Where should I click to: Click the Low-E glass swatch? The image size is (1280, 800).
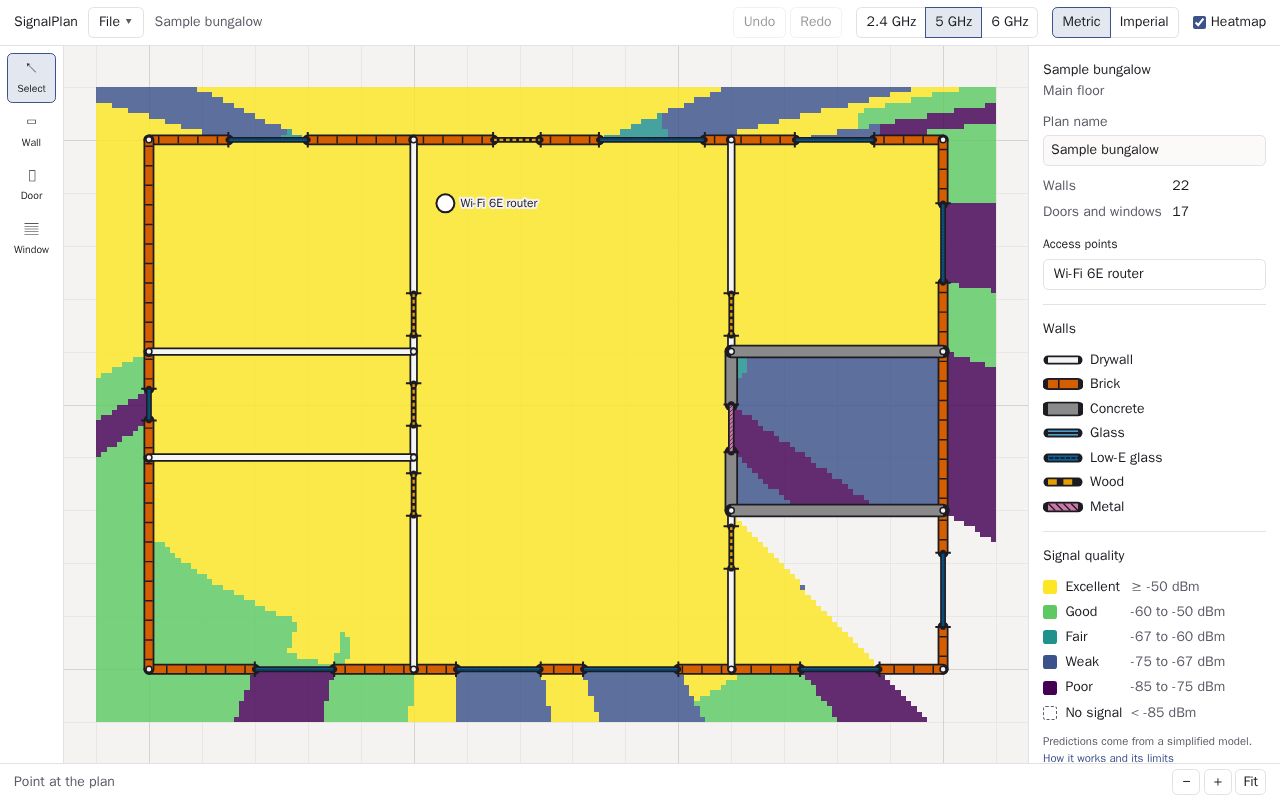[1063, 458]
